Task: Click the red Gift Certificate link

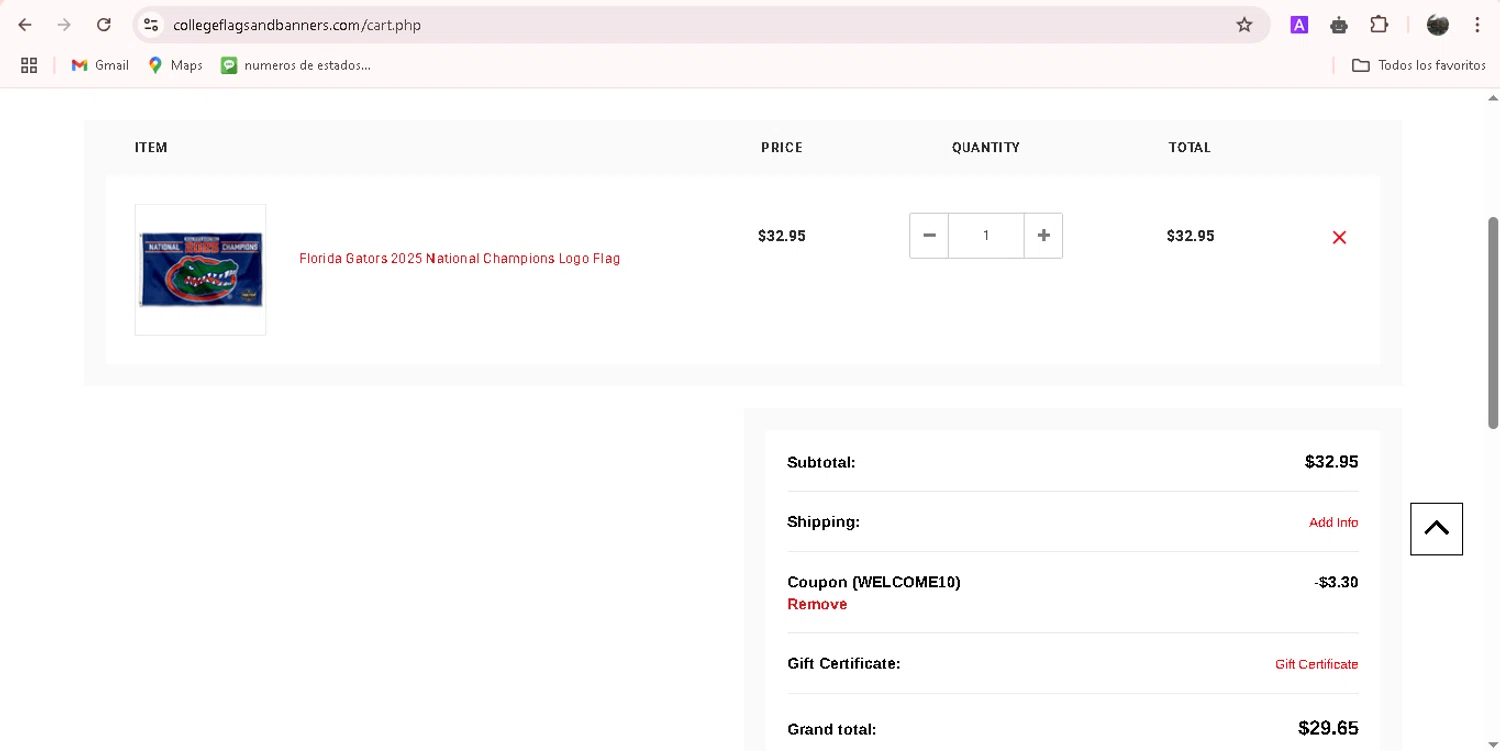Action: click(1316, 664)
